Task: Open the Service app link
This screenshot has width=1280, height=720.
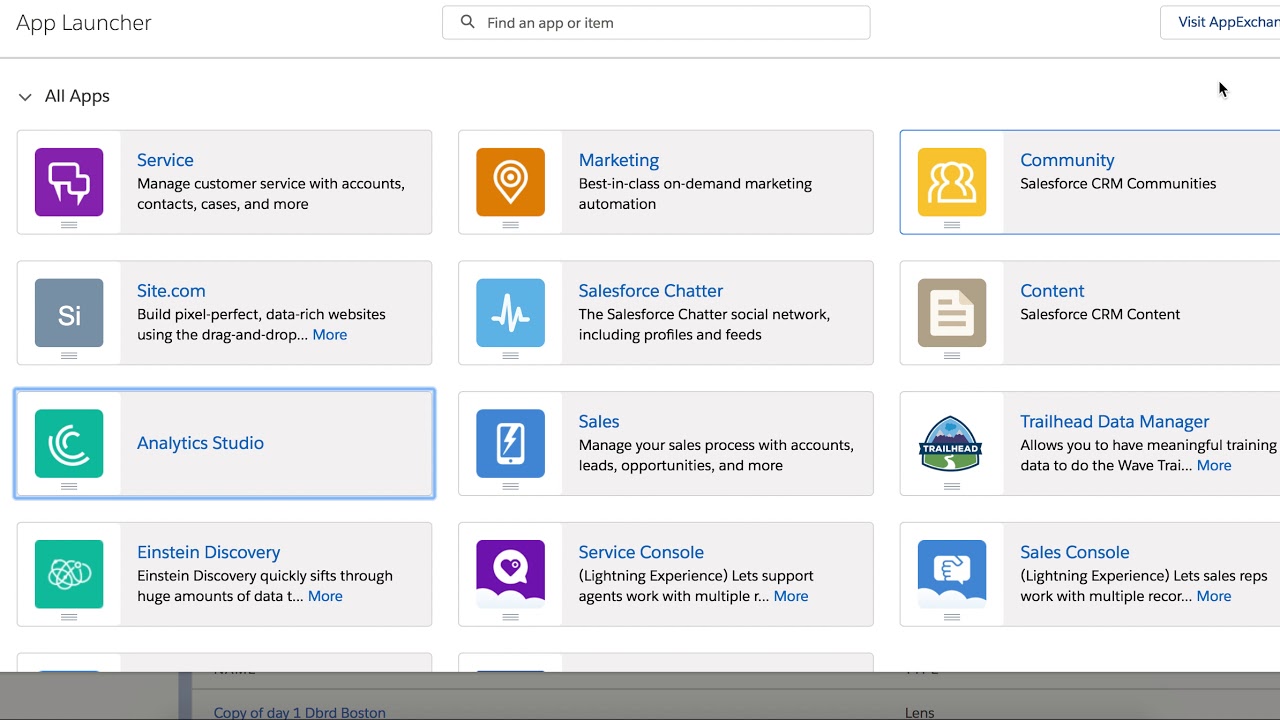Action: click(x=165, y=160)
